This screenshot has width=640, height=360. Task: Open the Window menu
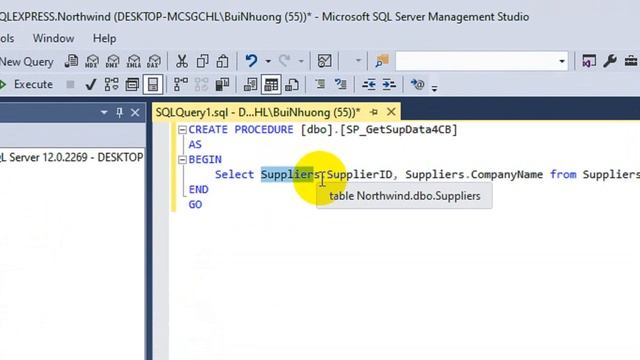click(53, 38)
